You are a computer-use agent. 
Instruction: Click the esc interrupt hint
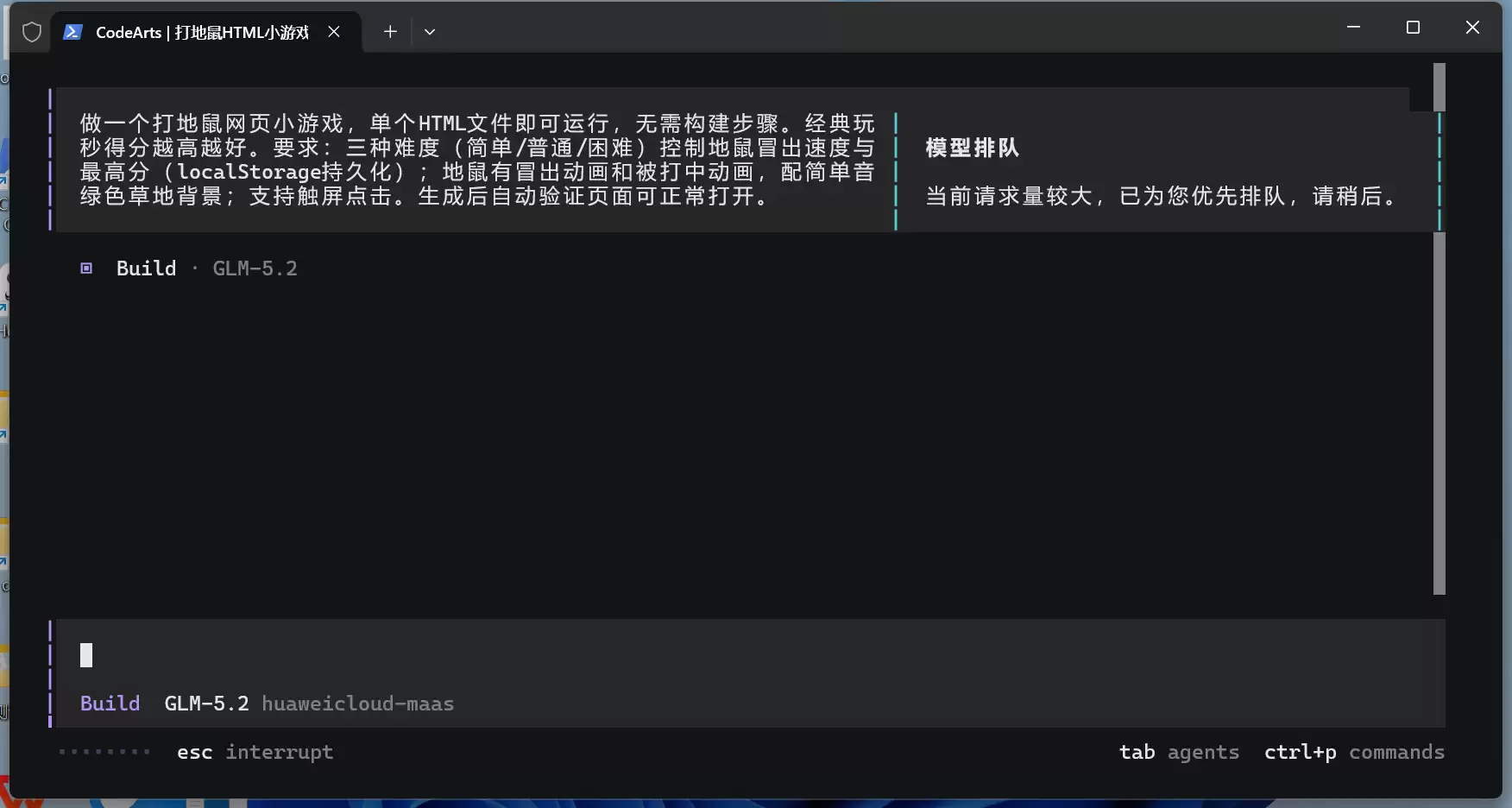point(255,753)
